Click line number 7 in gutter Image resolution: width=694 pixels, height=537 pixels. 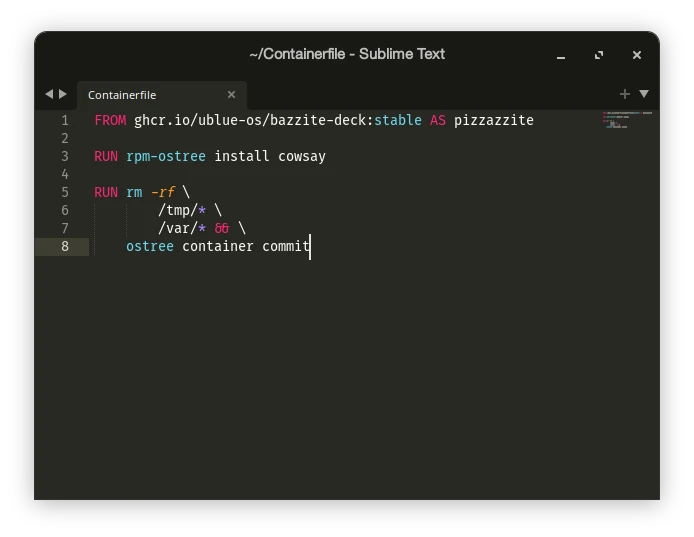[65, 228]
